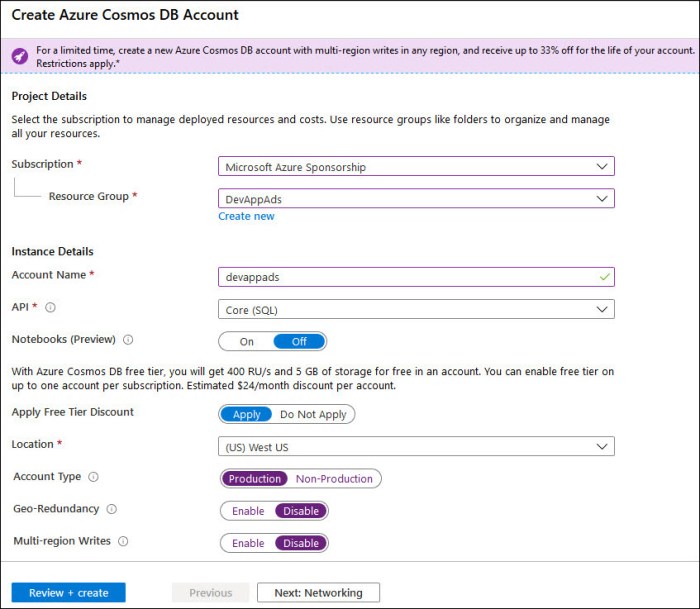The width and height of the screenshot is (700, 609).
Task: Disable Geo-Redundancy
Action: (x=301, y=511)
